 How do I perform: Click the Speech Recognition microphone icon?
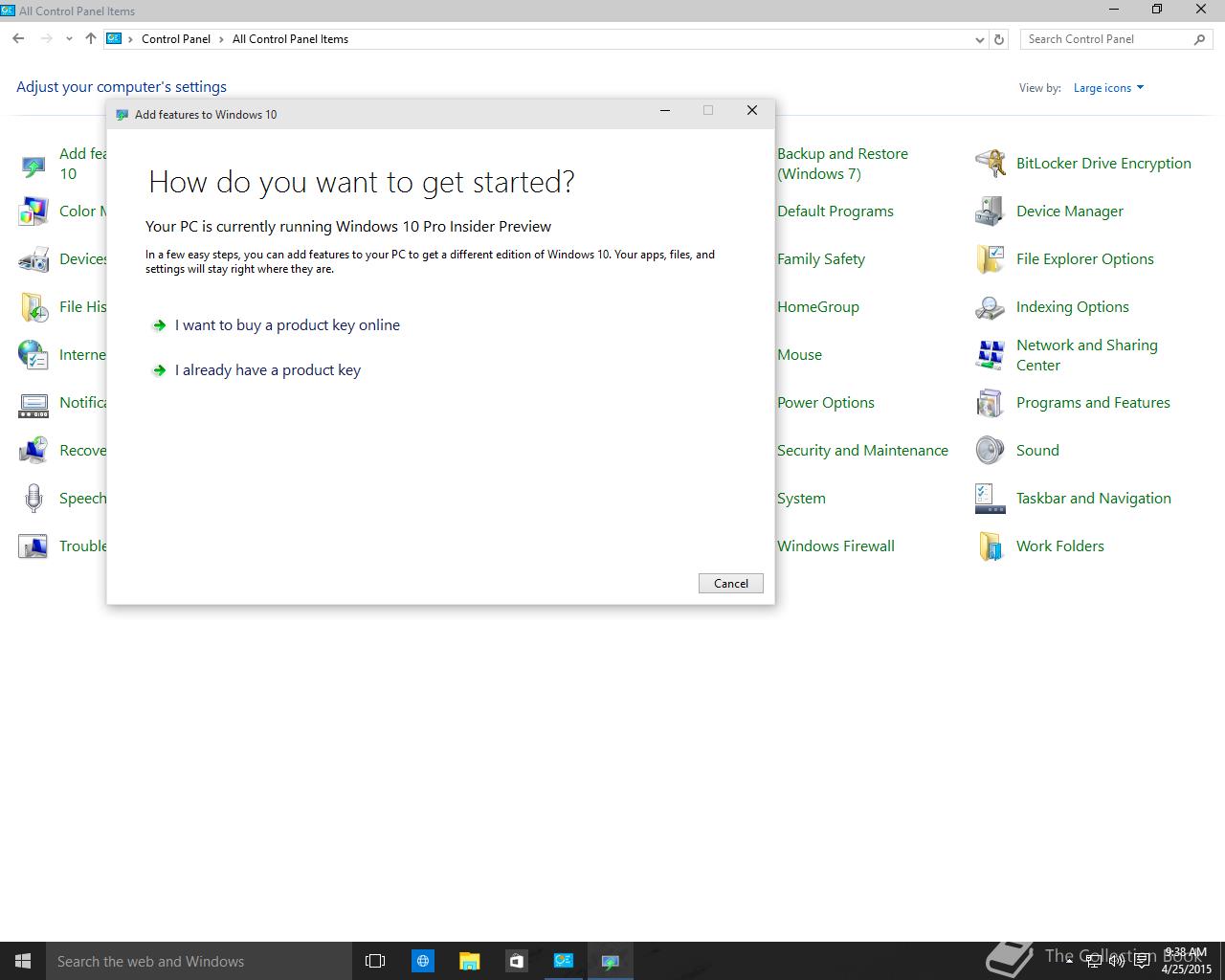(33, 499)
